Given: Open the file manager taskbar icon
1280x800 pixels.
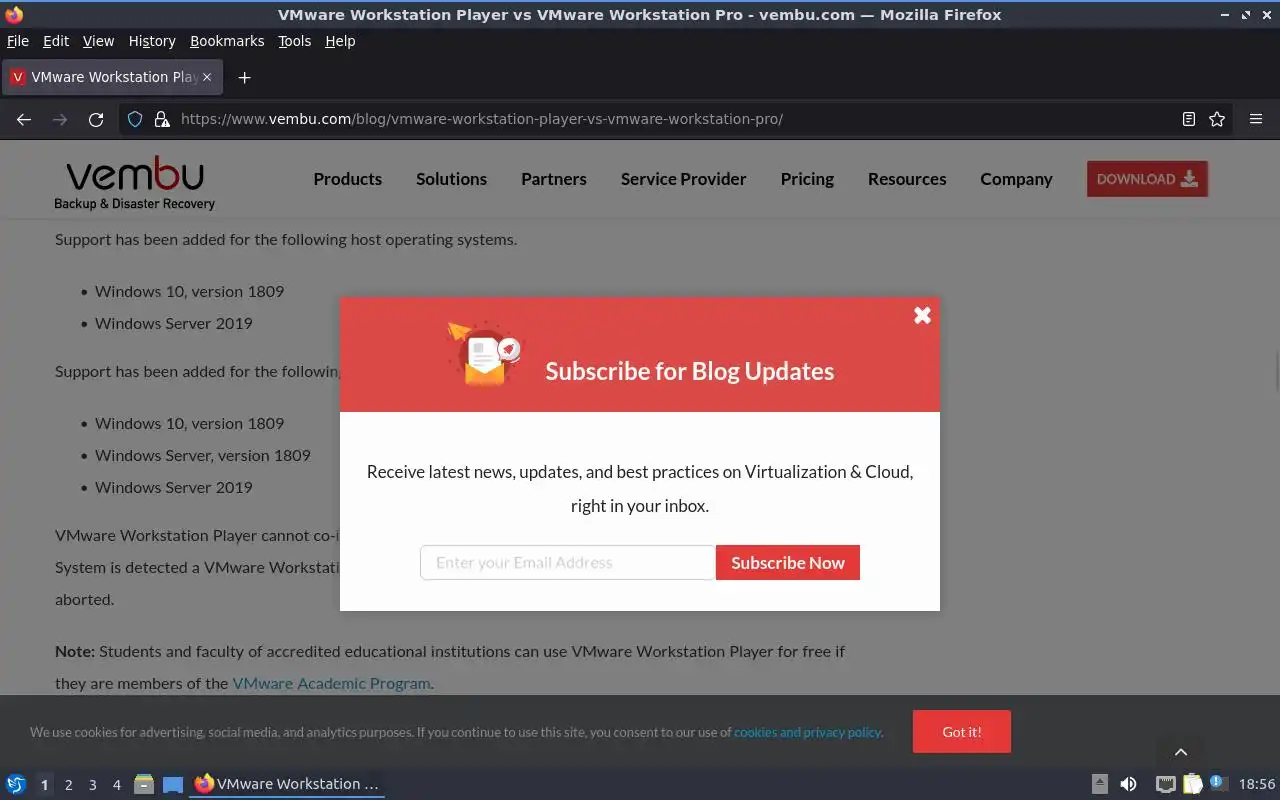Looking at the screenshot, I should tap(144, 784).
